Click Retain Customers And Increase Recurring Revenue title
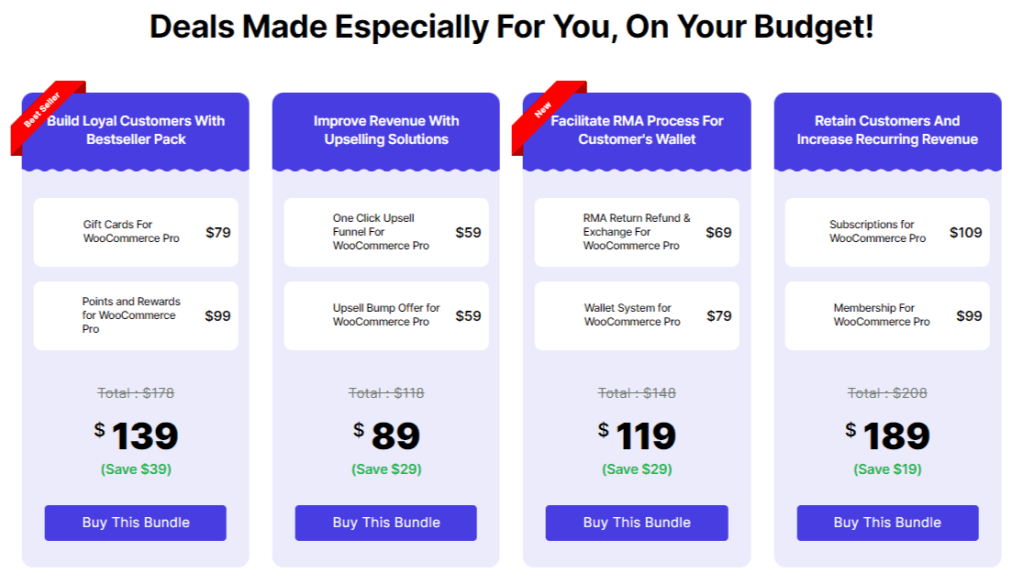The image size is (1024, 584). coord(887,130)
